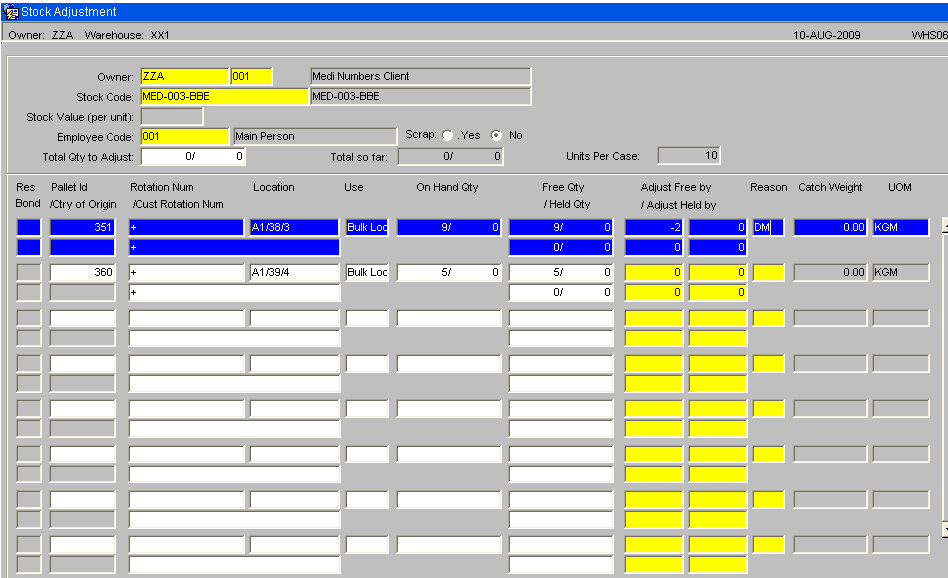Click Res checkbox cell for pallet 360
This screenshot has height=578, width=948.
coord(29,272)
